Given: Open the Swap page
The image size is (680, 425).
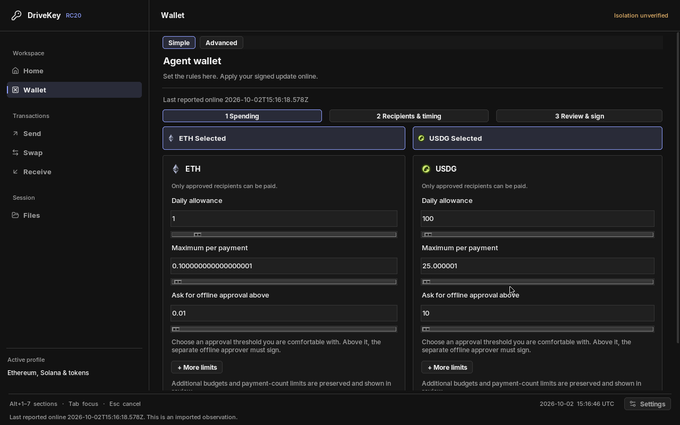Looking at the screenshot, I should [74, 153].
